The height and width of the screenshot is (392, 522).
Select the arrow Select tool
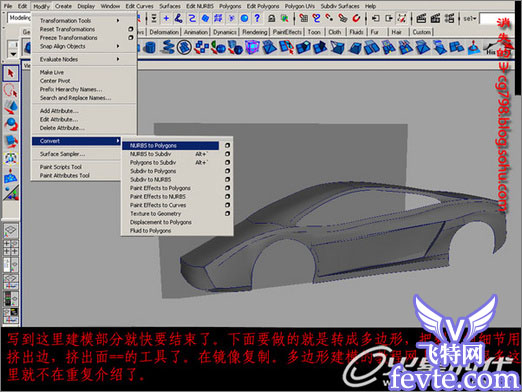tap(11, 73)
